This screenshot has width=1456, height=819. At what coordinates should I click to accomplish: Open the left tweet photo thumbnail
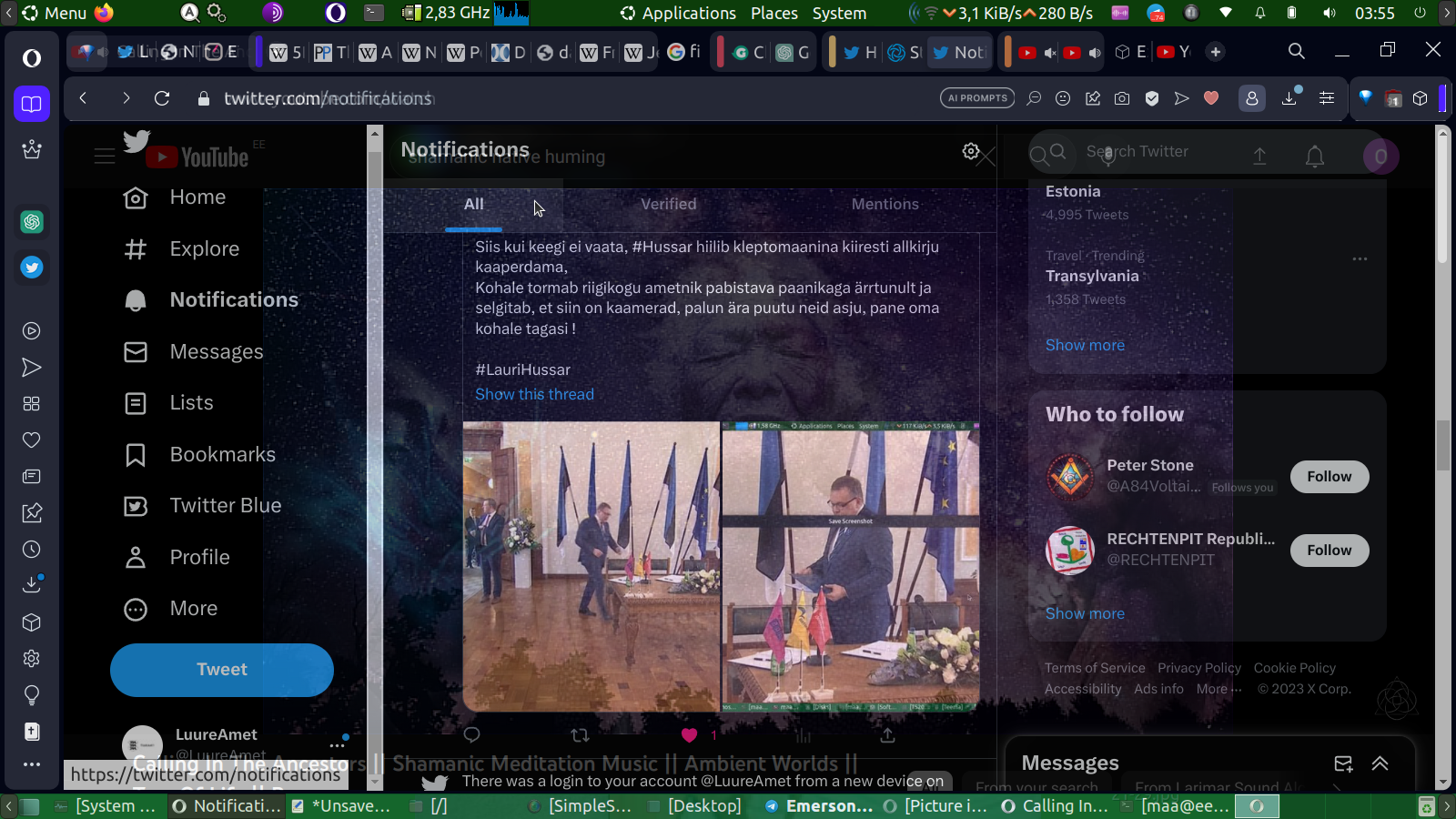pyautogui.click(x=591, y=566)
